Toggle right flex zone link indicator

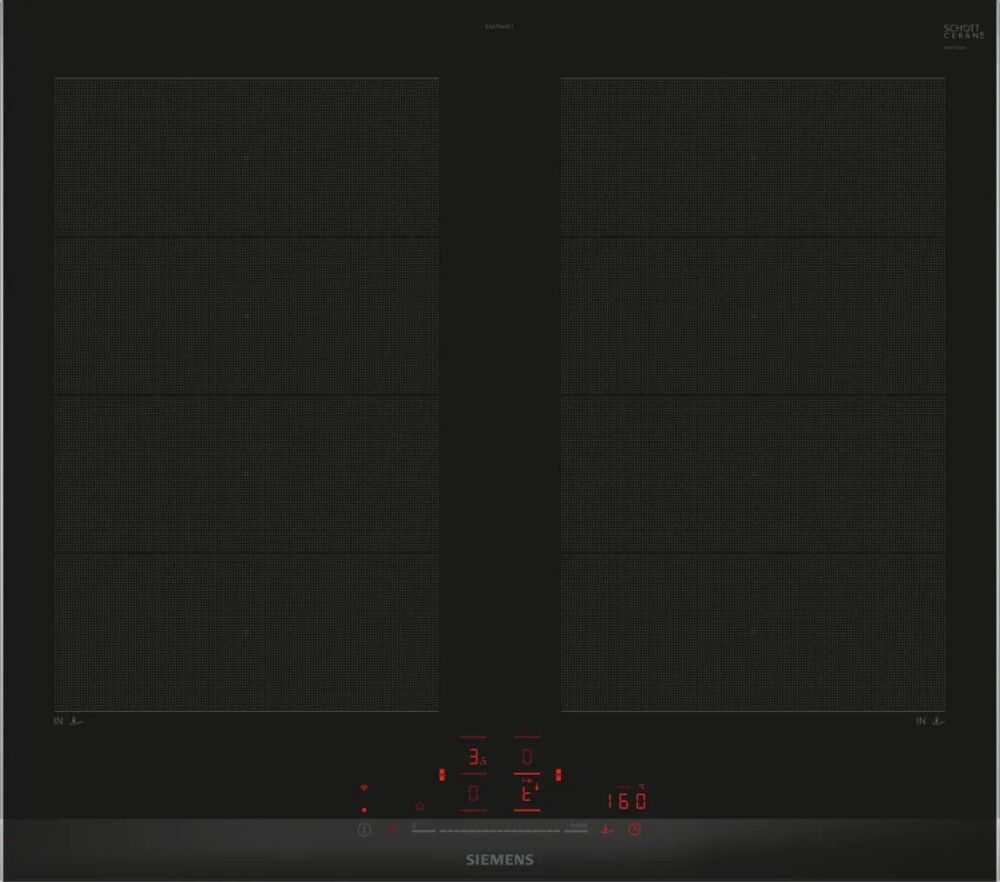559,774
